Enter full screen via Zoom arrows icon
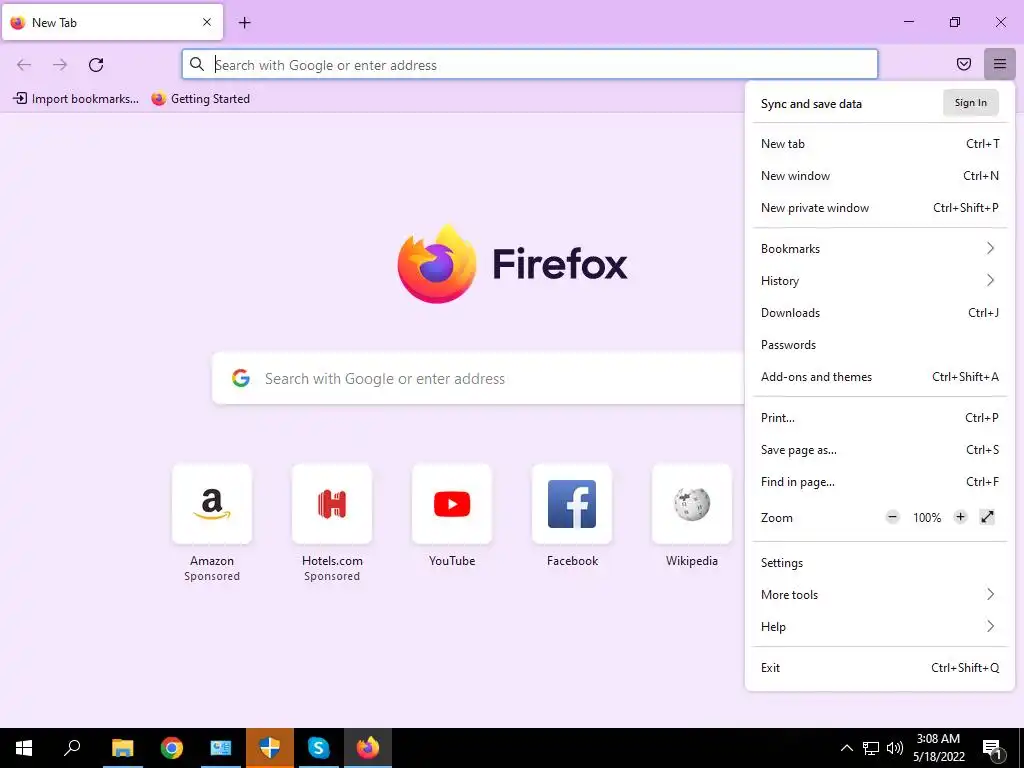 (x=987, y=517)
